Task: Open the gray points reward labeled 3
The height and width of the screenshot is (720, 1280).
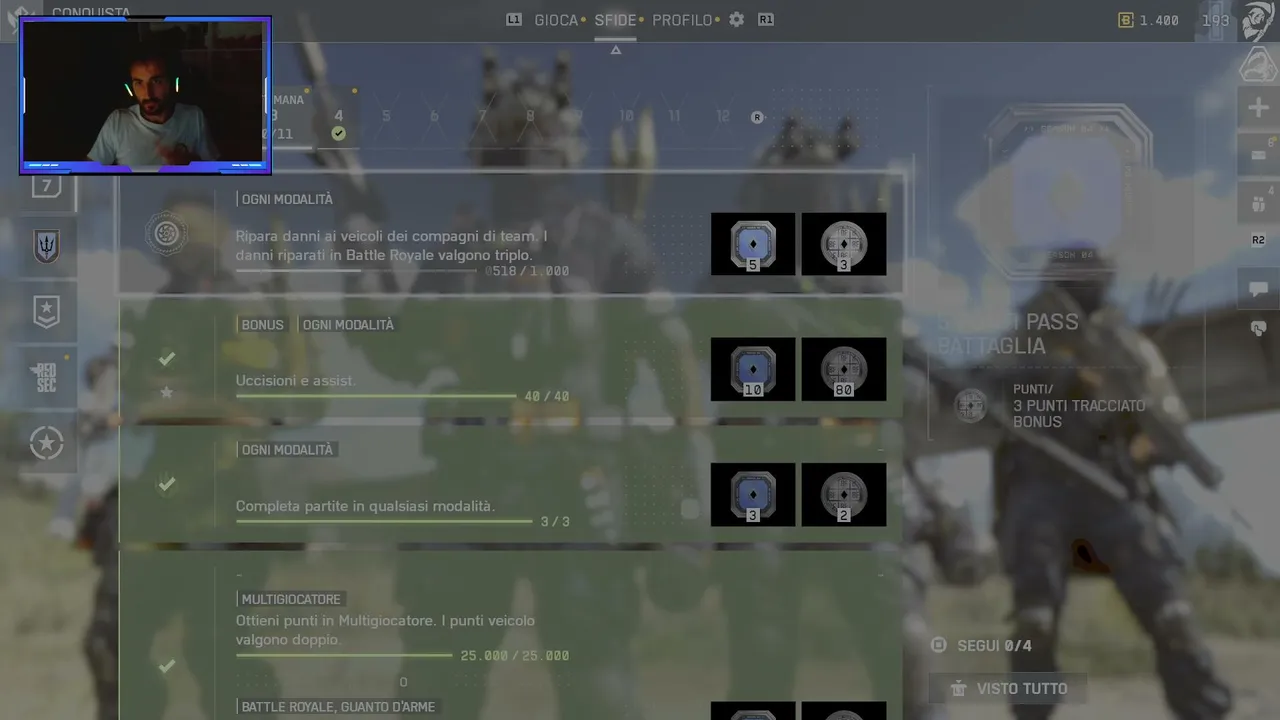Action: coord(844,244)
